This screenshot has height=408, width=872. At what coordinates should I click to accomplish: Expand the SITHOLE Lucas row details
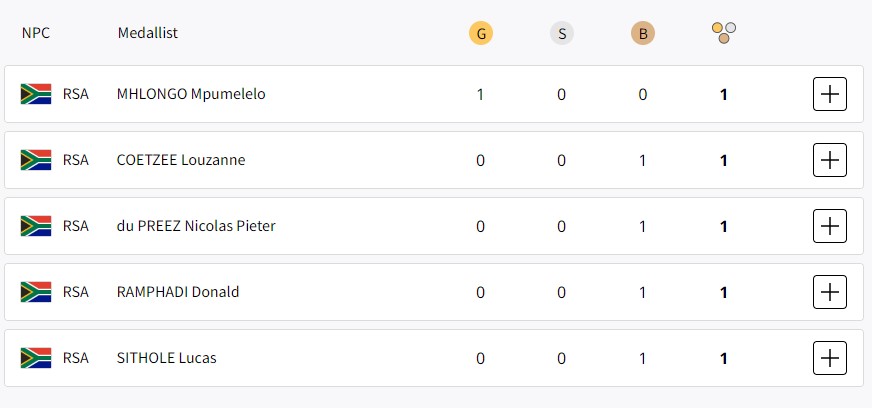point(830,358)
